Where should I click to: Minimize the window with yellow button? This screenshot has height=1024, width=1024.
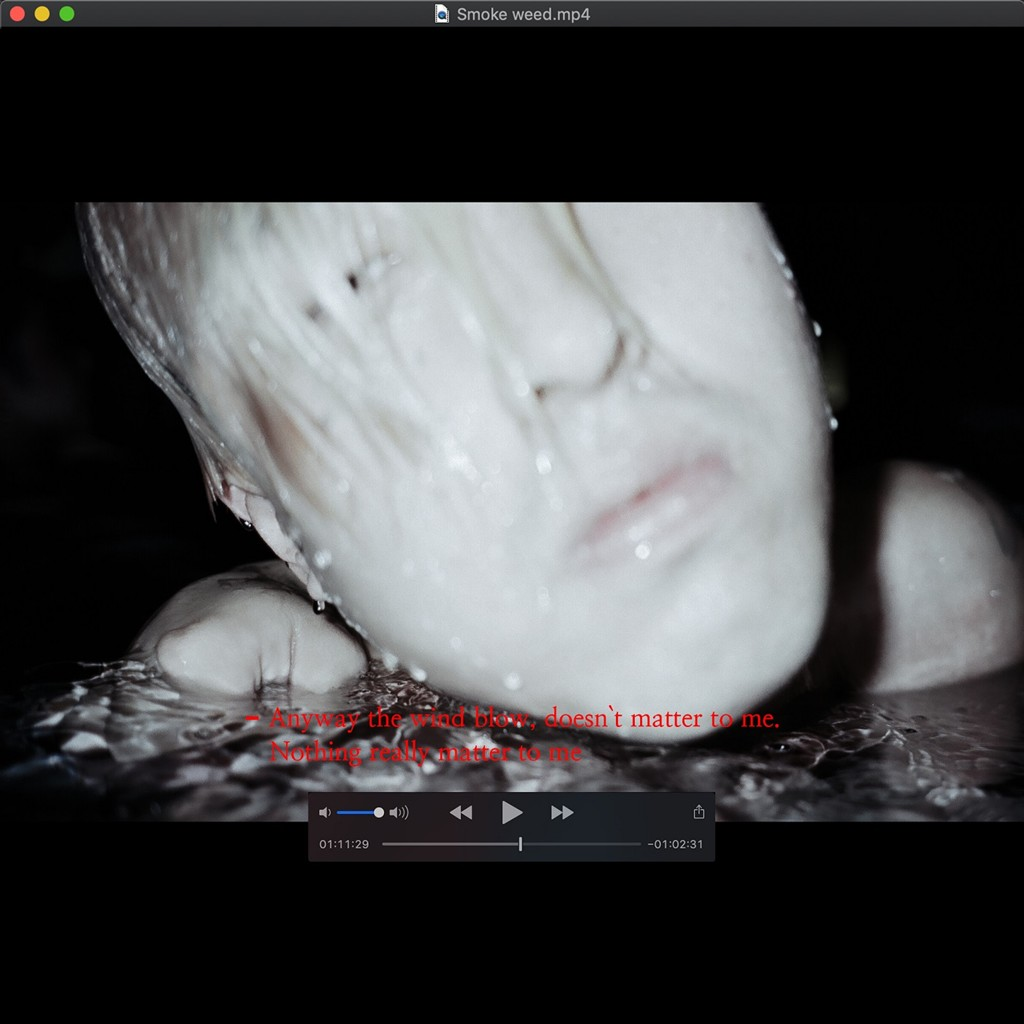42,14
